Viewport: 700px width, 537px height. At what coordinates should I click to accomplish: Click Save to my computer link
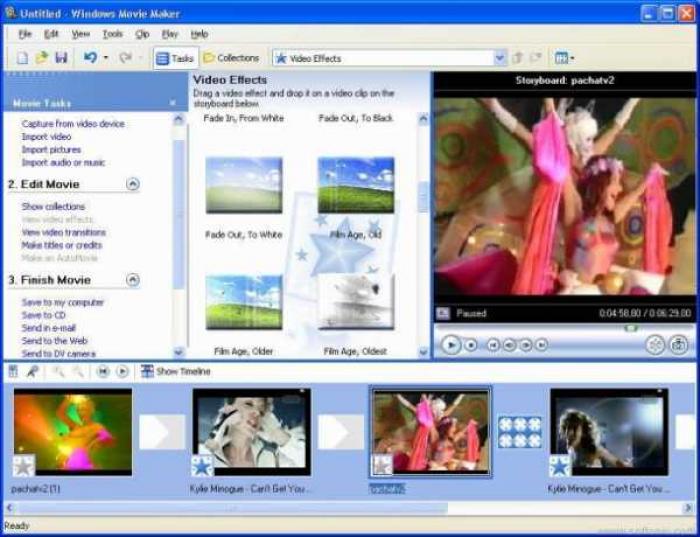62,302
